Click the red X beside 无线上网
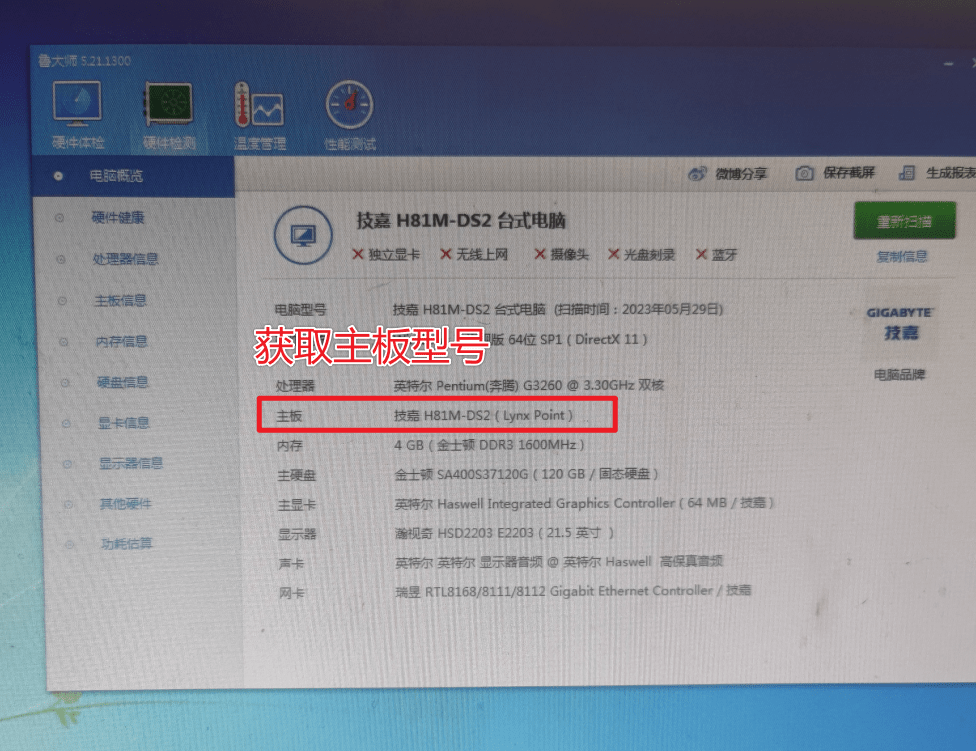976x751 pixels. click(446, 254)
